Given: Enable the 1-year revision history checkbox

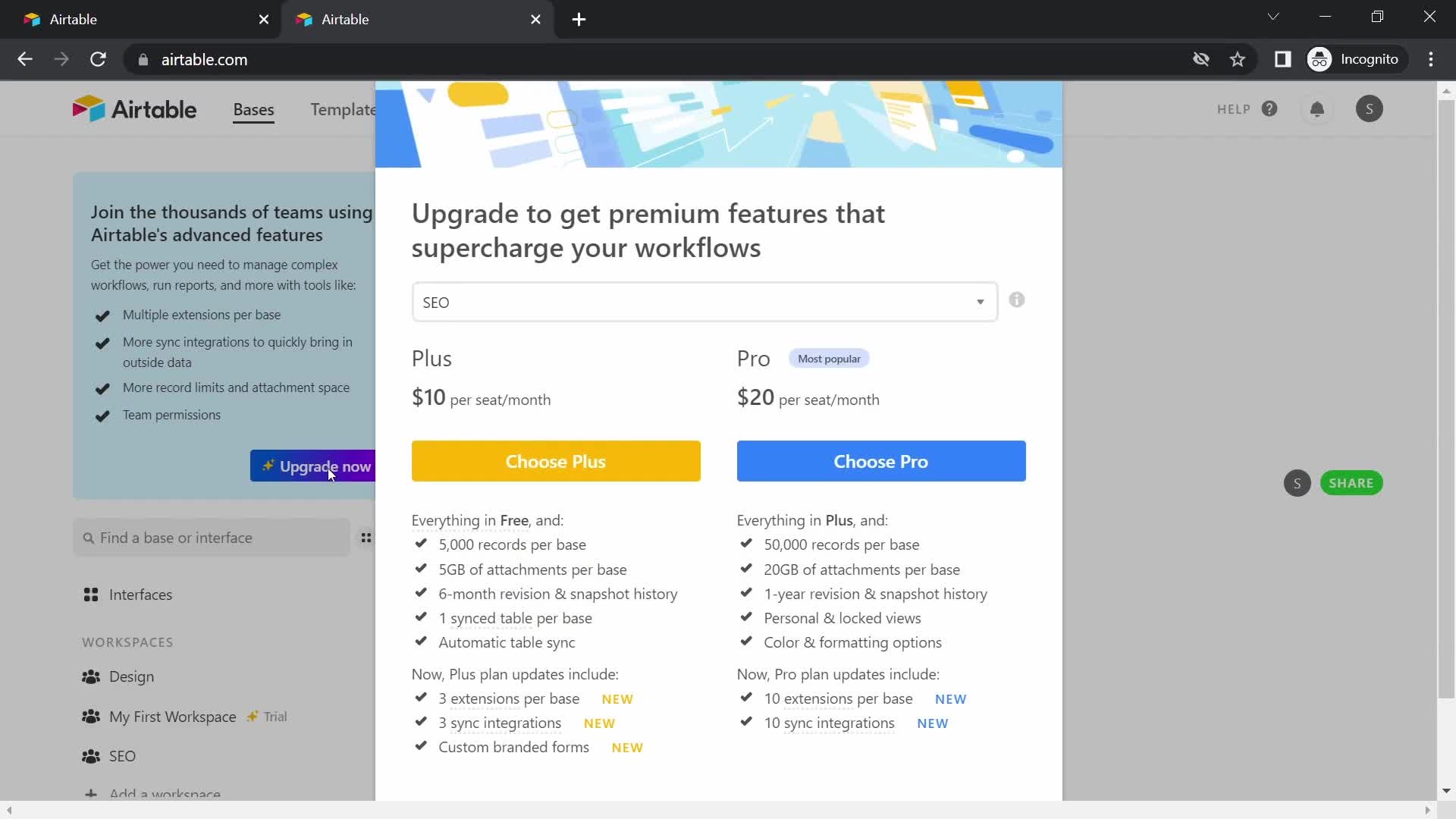Looking at the screenshot, I should coord(747,593).
